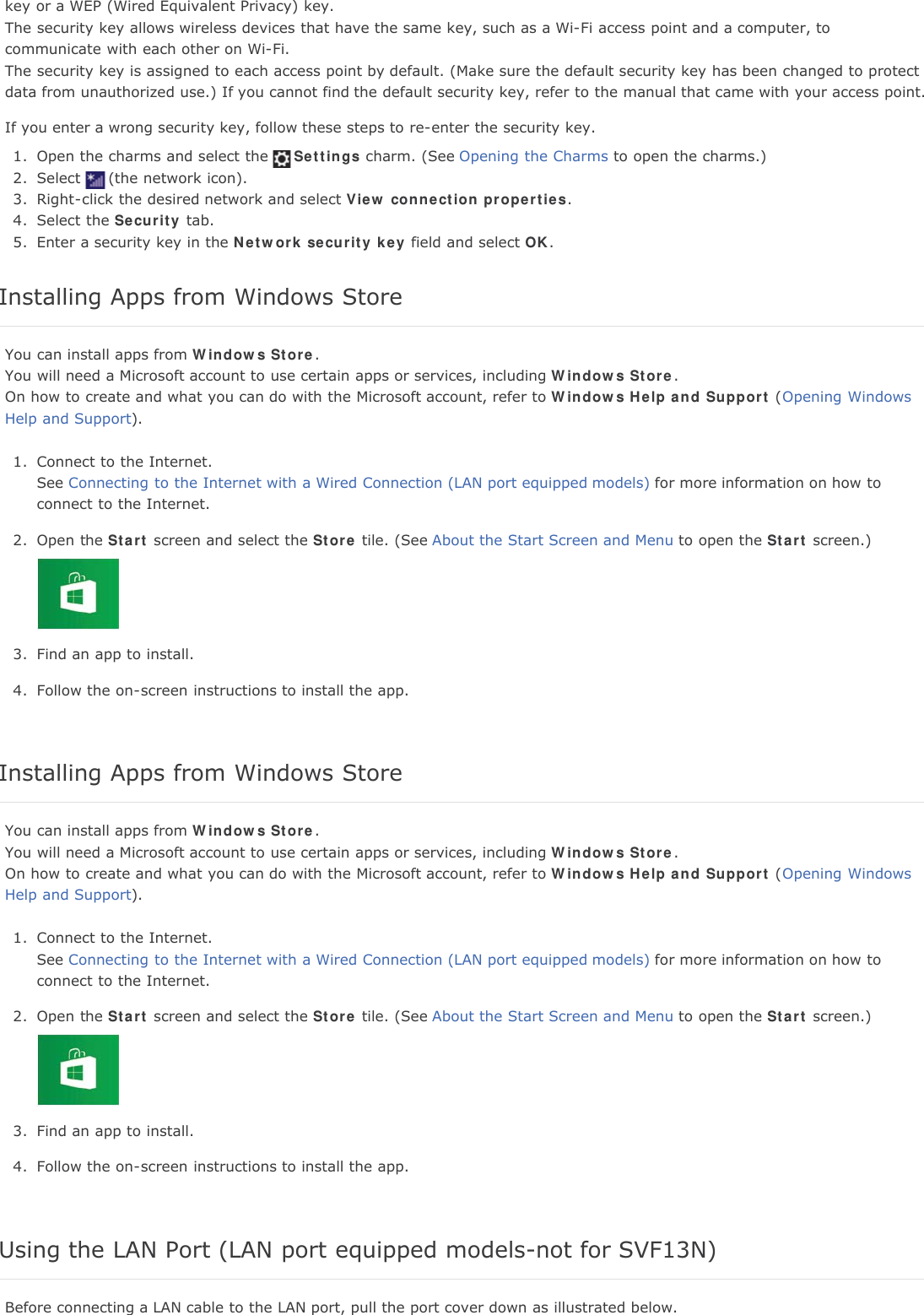Click bold 'View connection properties' text
This screenshot has width=924, height=1315.
pyautogui.click(x=457, y=199)
